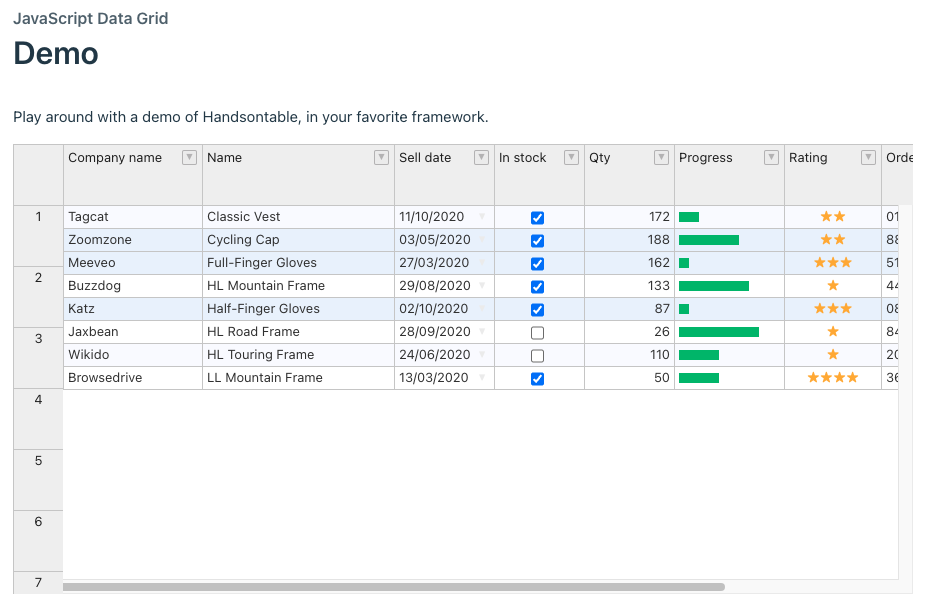Viewport: 928px width, 608px height.
Task: Select the Sell date column header
Action: coord(444,175)
